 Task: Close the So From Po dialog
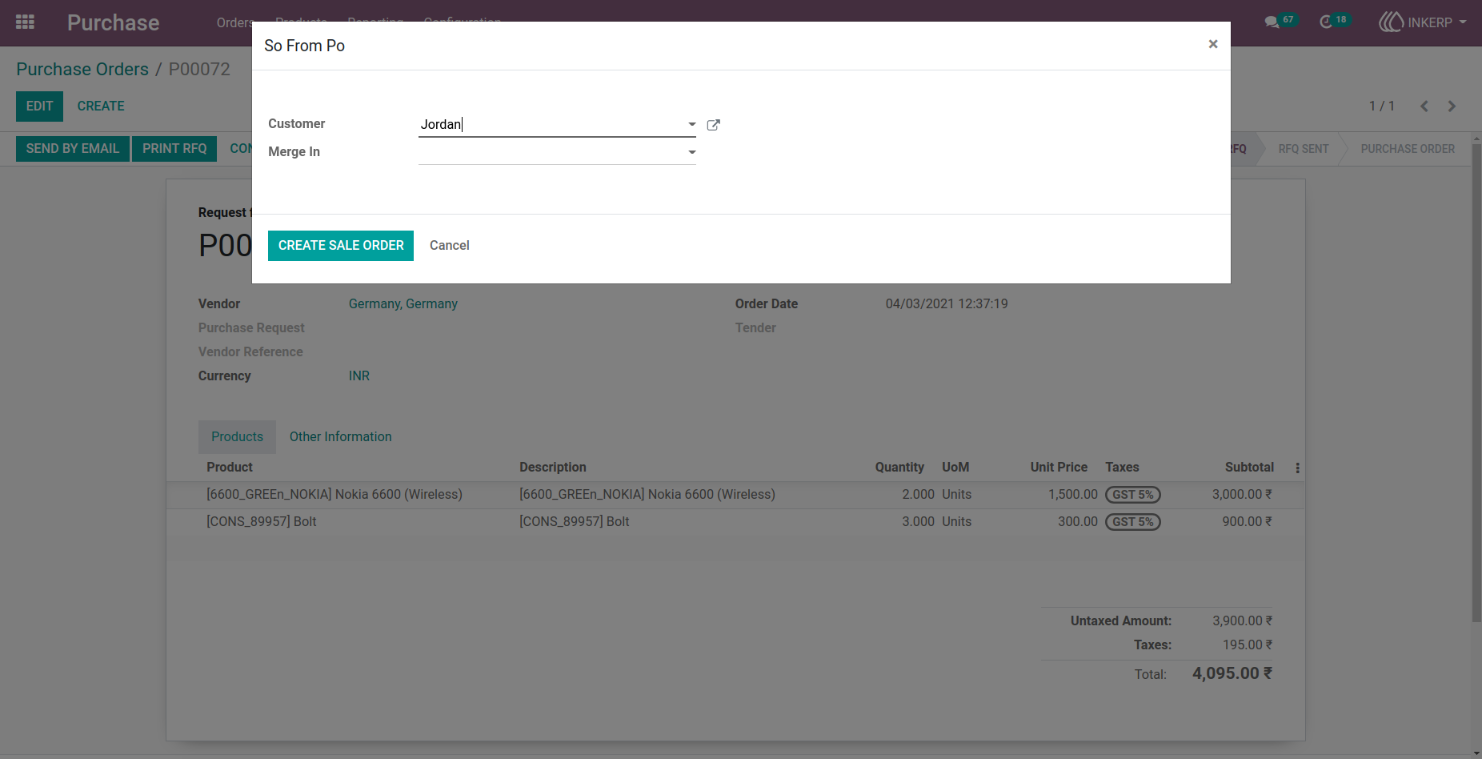[x=1213, y=44]
